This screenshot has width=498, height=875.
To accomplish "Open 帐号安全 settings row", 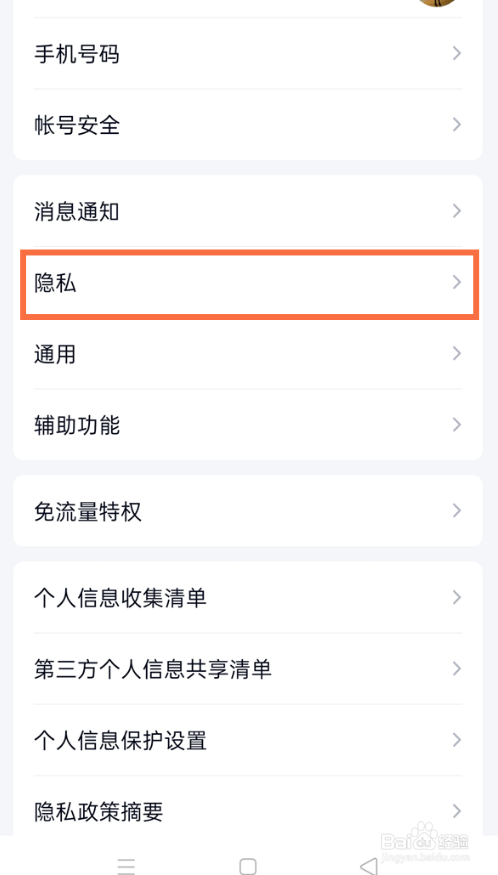I will coord(248,124).
